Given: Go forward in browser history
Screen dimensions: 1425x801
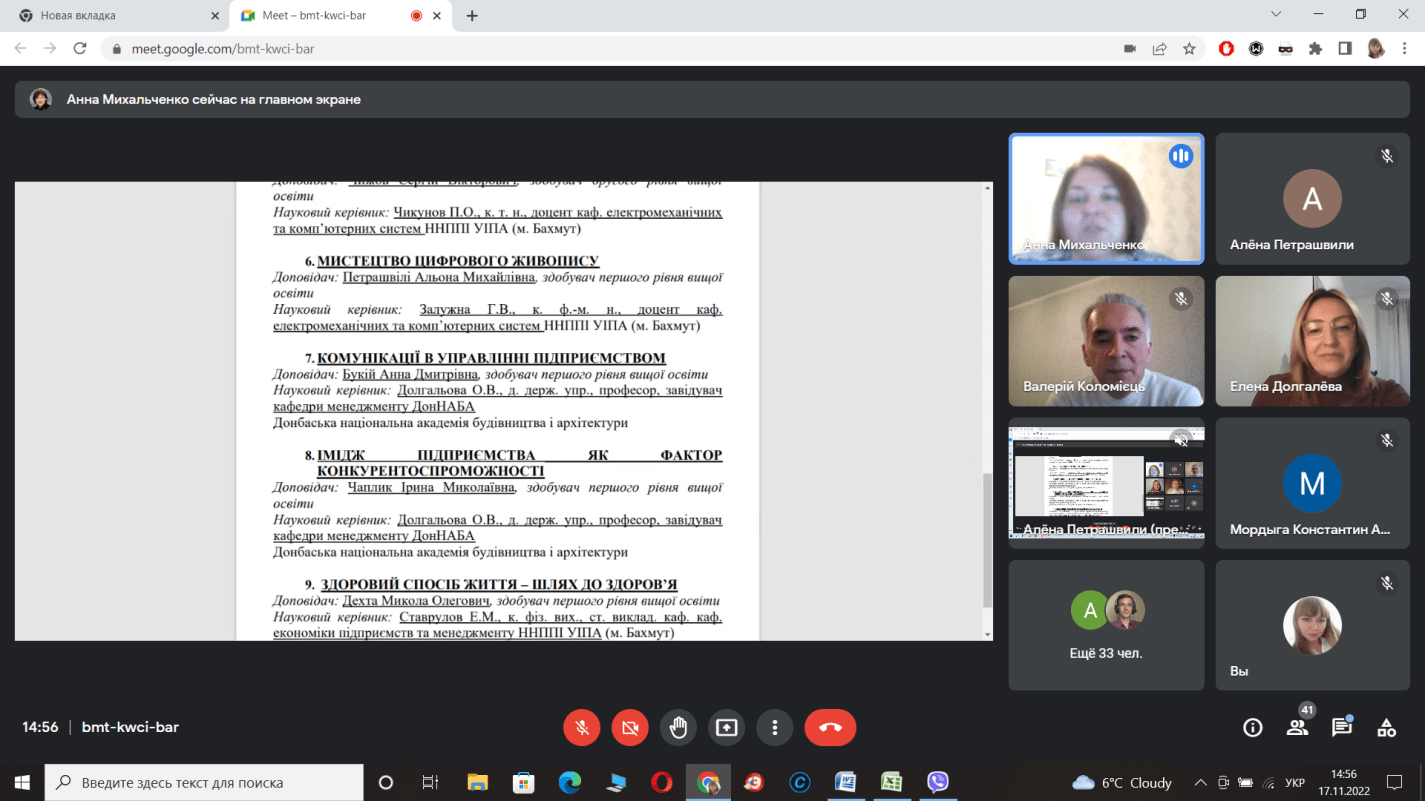Looking at the screenshot, I should pos(50,48).
